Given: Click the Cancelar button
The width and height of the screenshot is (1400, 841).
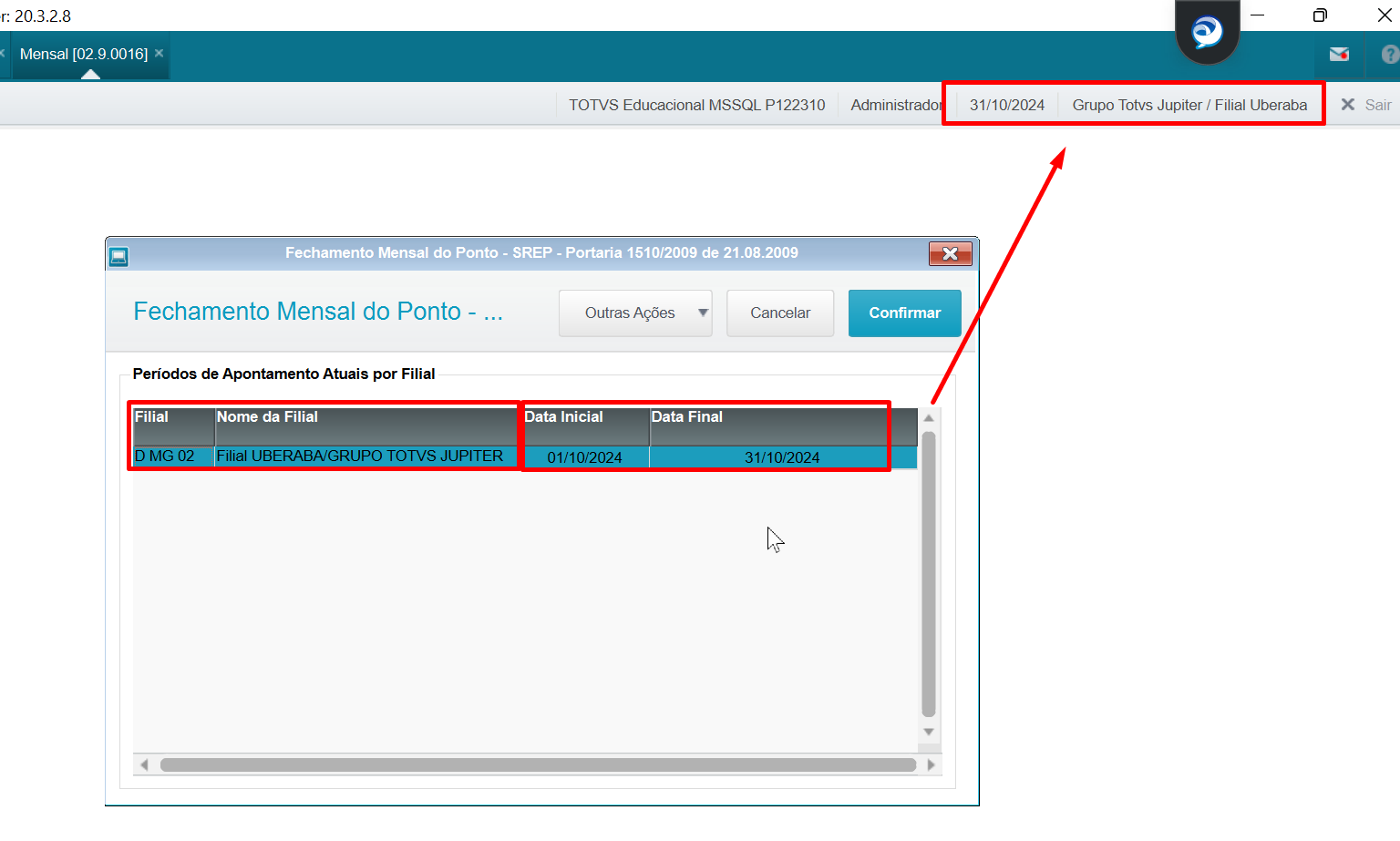Looking at the screenshot, I should [x=780, y=313].
